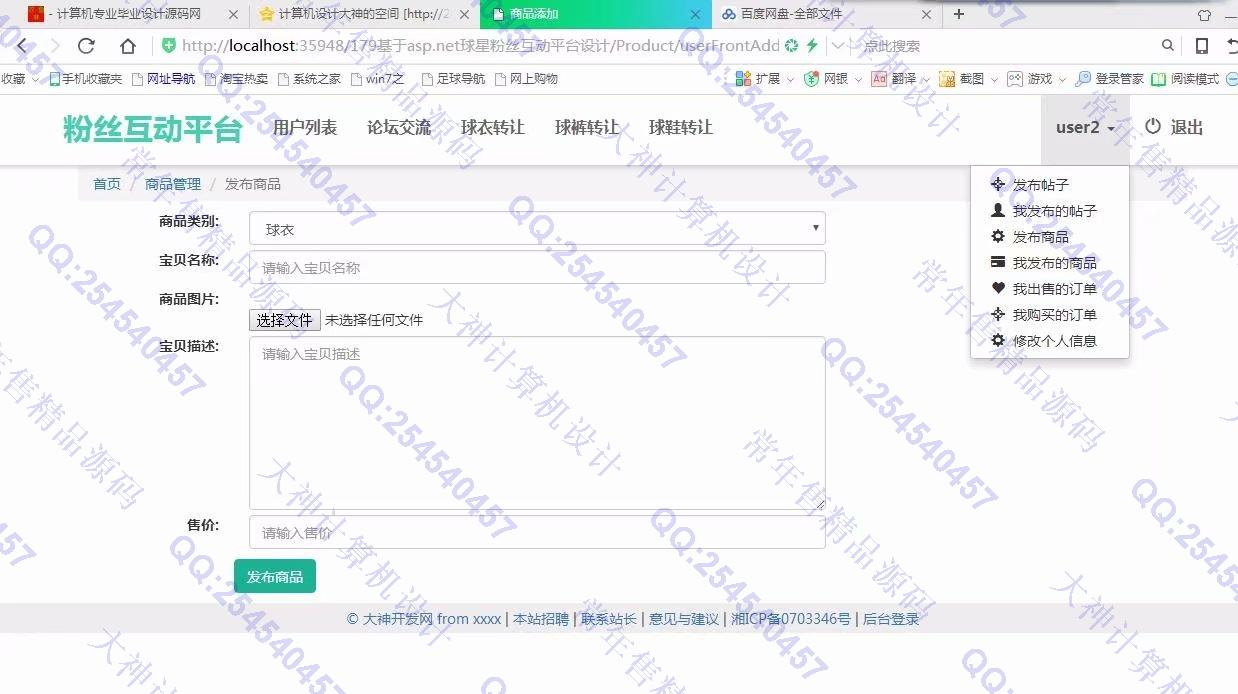Open the skin shirt icon in title bar

click(x=1204, y=15)
